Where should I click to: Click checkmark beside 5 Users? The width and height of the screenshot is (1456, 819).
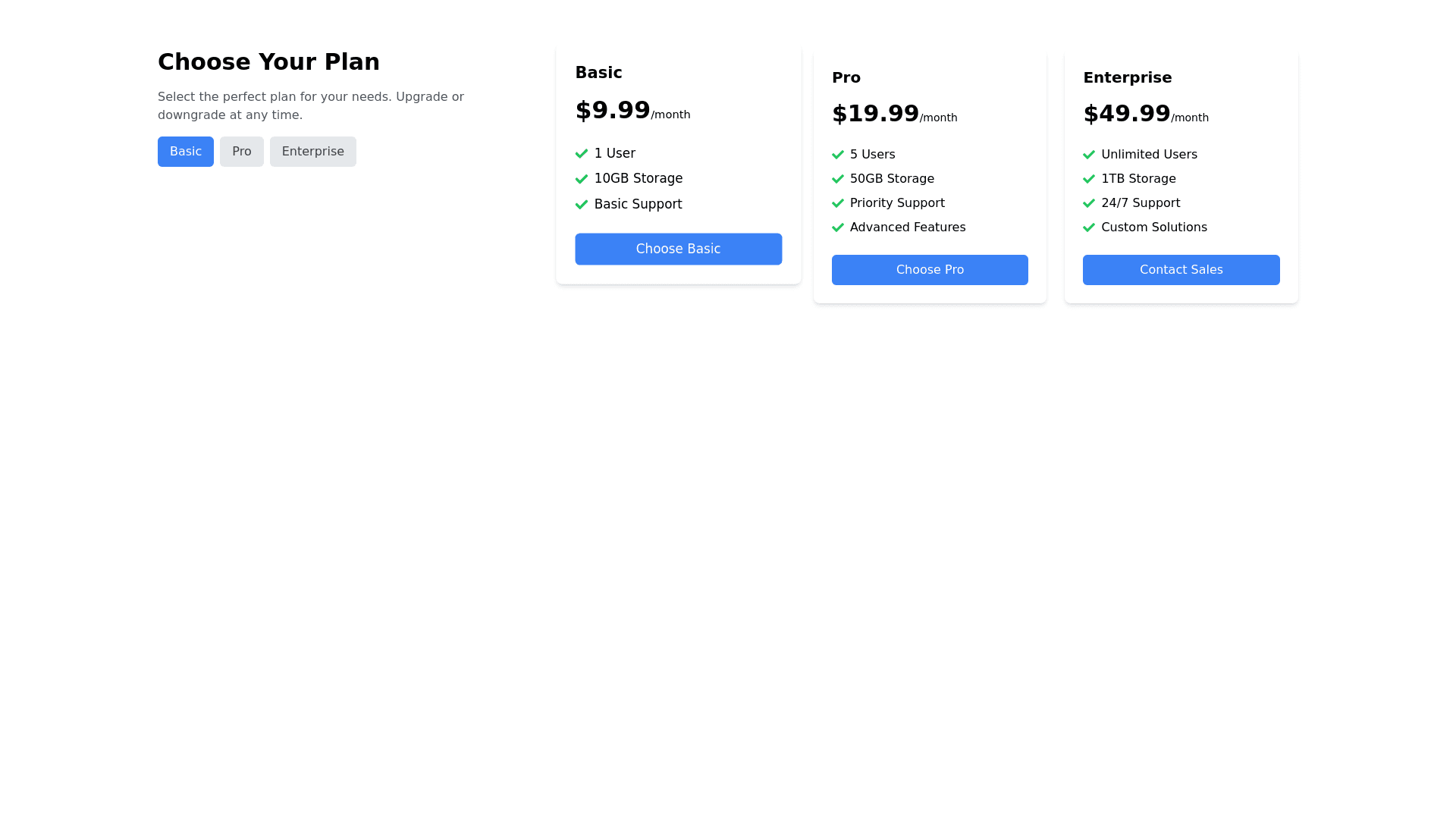point(837,155)
